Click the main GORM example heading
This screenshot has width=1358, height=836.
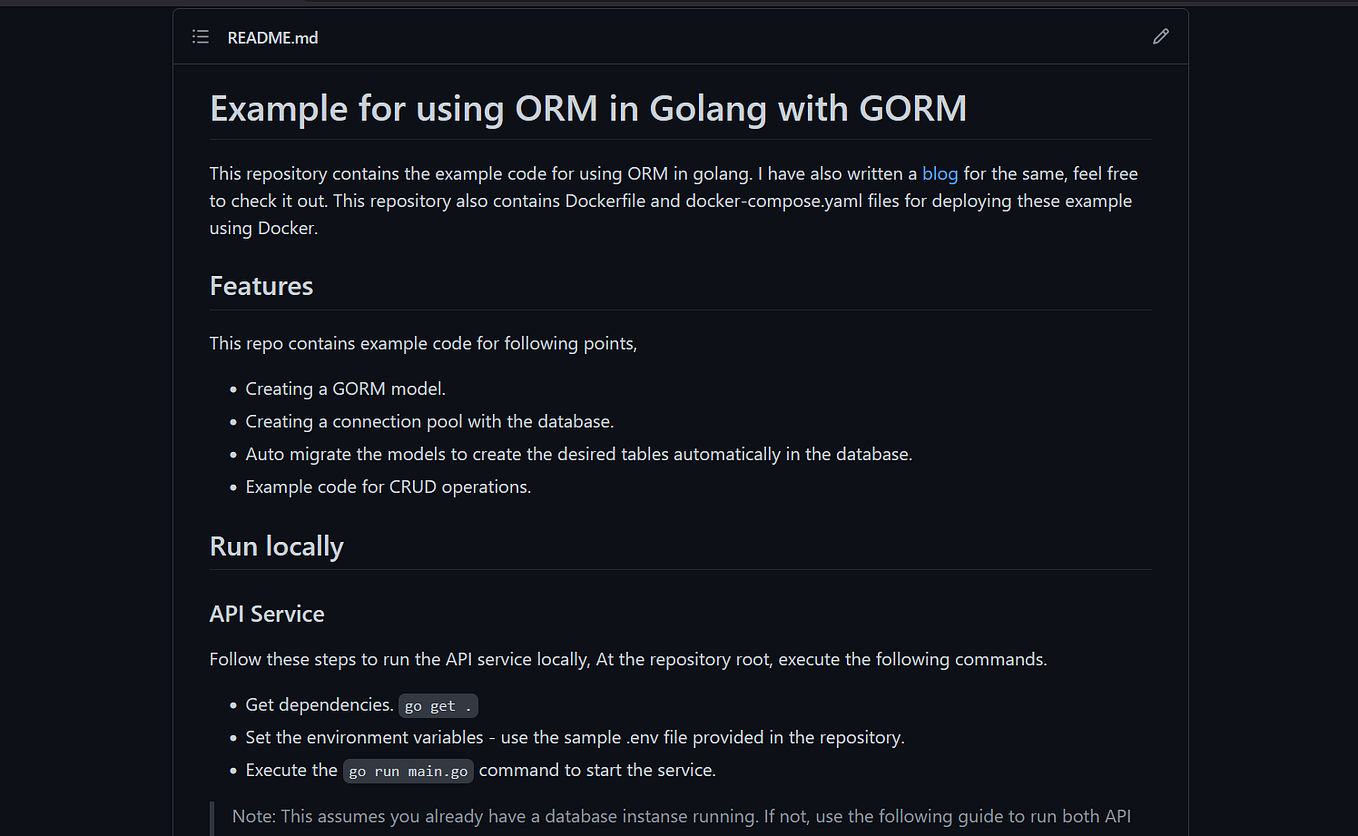point(587,108)
